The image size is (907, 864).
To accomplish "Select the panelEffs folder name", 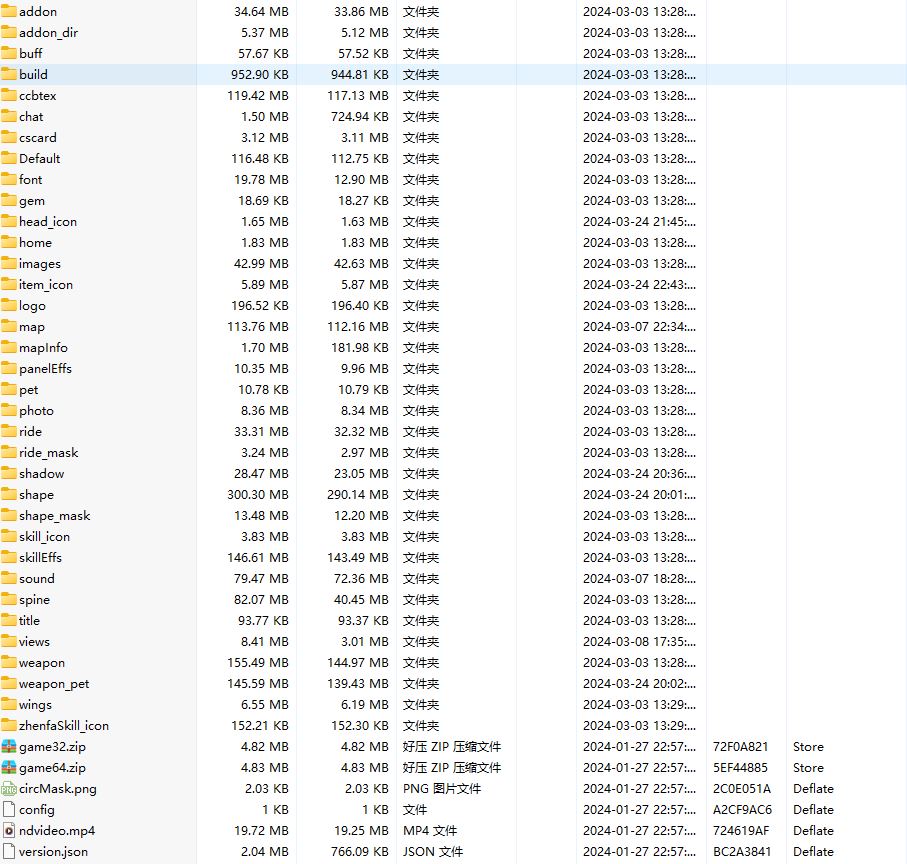I will click(x=45, y=369).
